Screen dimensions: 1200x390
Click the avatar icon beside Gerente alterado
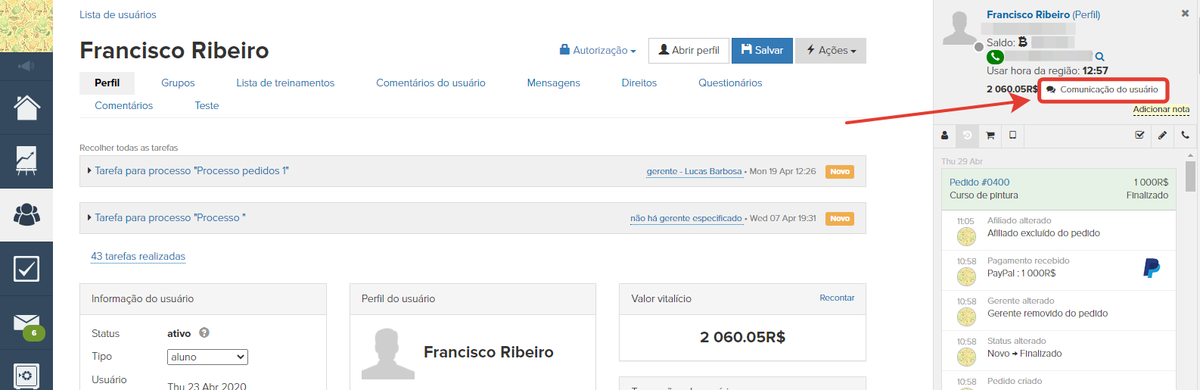tap(966, 316)
